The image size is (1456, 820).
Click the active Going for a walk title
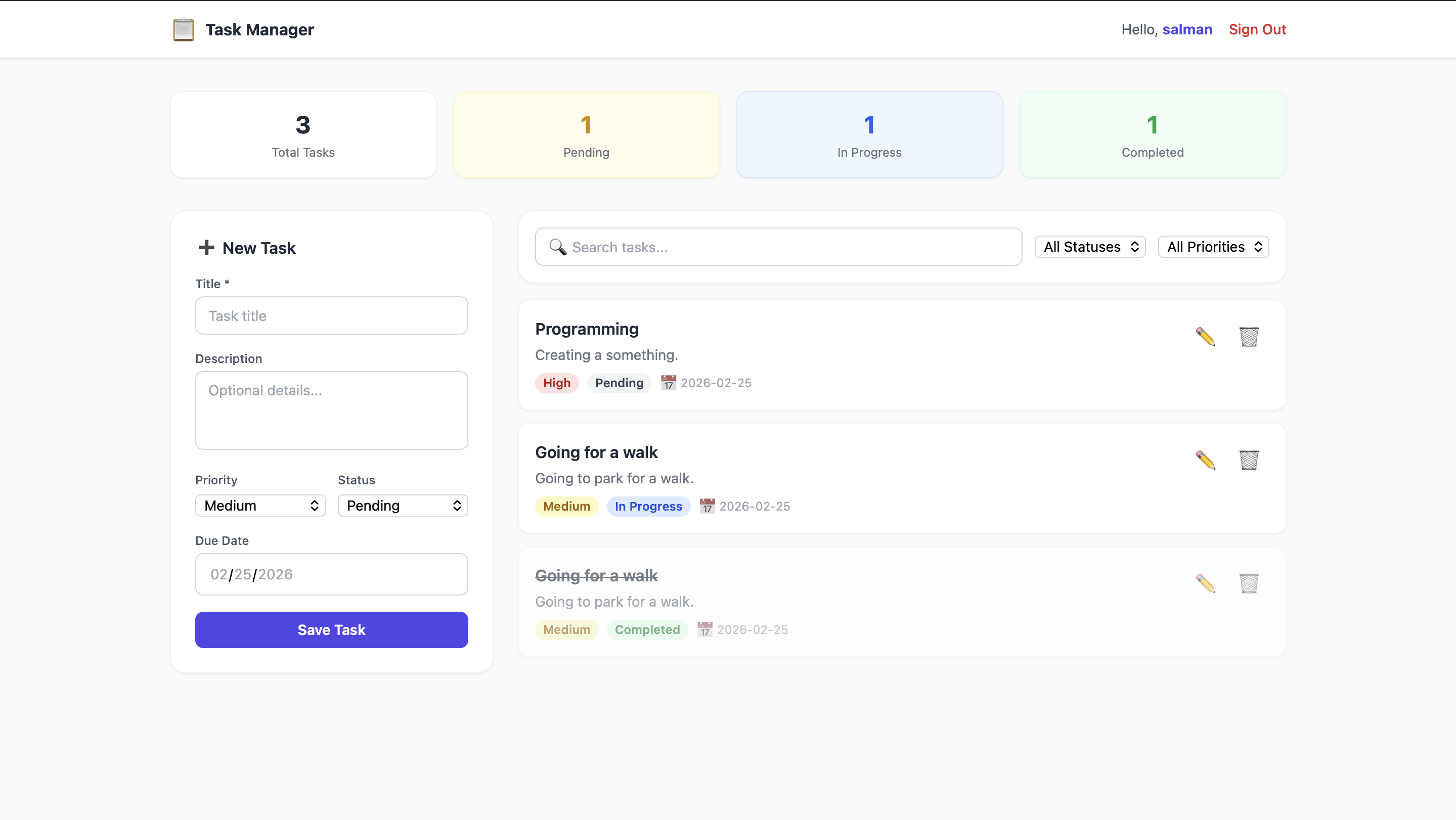[x=596, y=452]
